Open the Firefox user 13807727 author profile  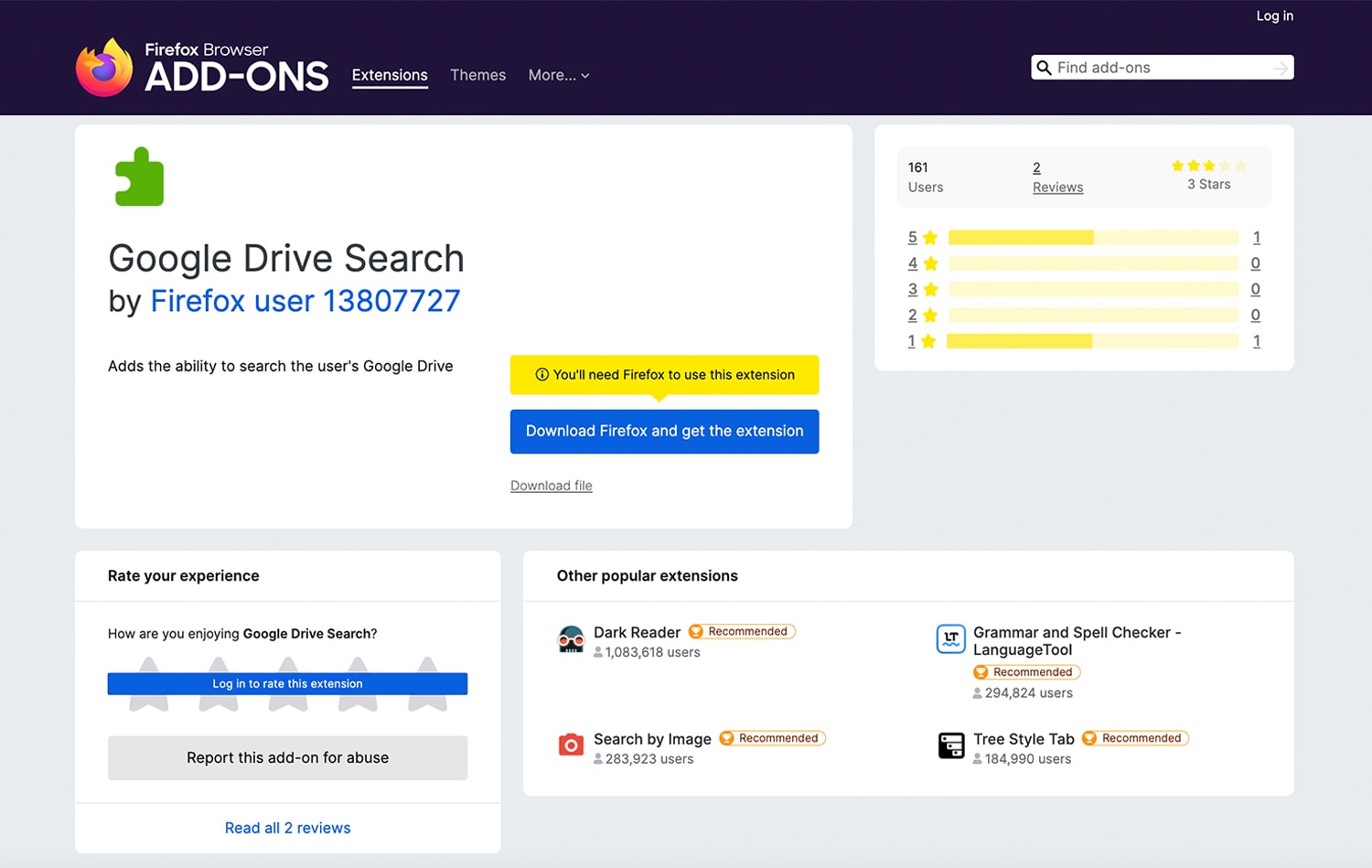tap(305, 300)
